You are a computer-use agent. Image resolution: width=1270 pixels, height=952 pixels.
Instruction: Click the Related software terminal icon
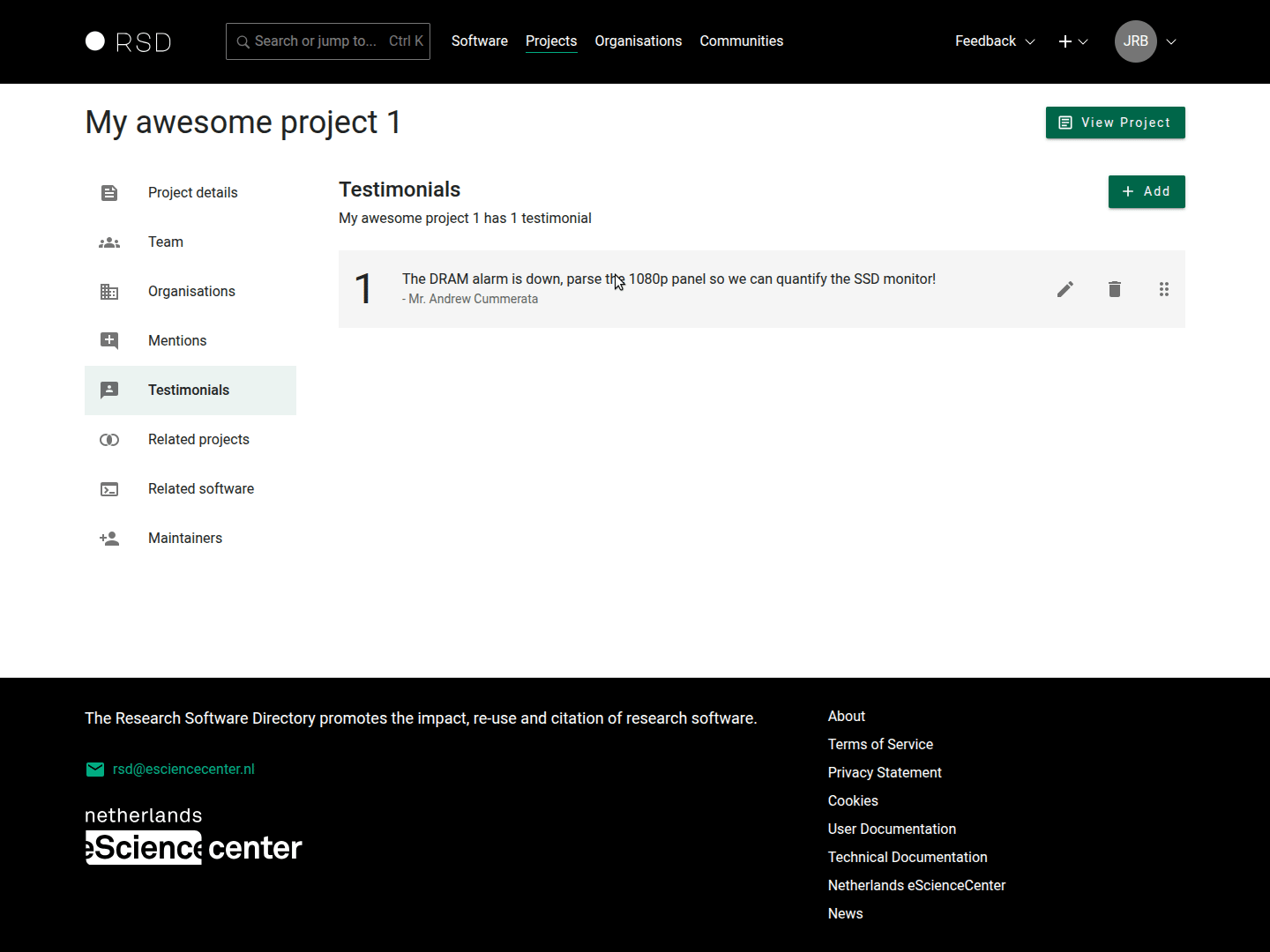pos(109,489)
